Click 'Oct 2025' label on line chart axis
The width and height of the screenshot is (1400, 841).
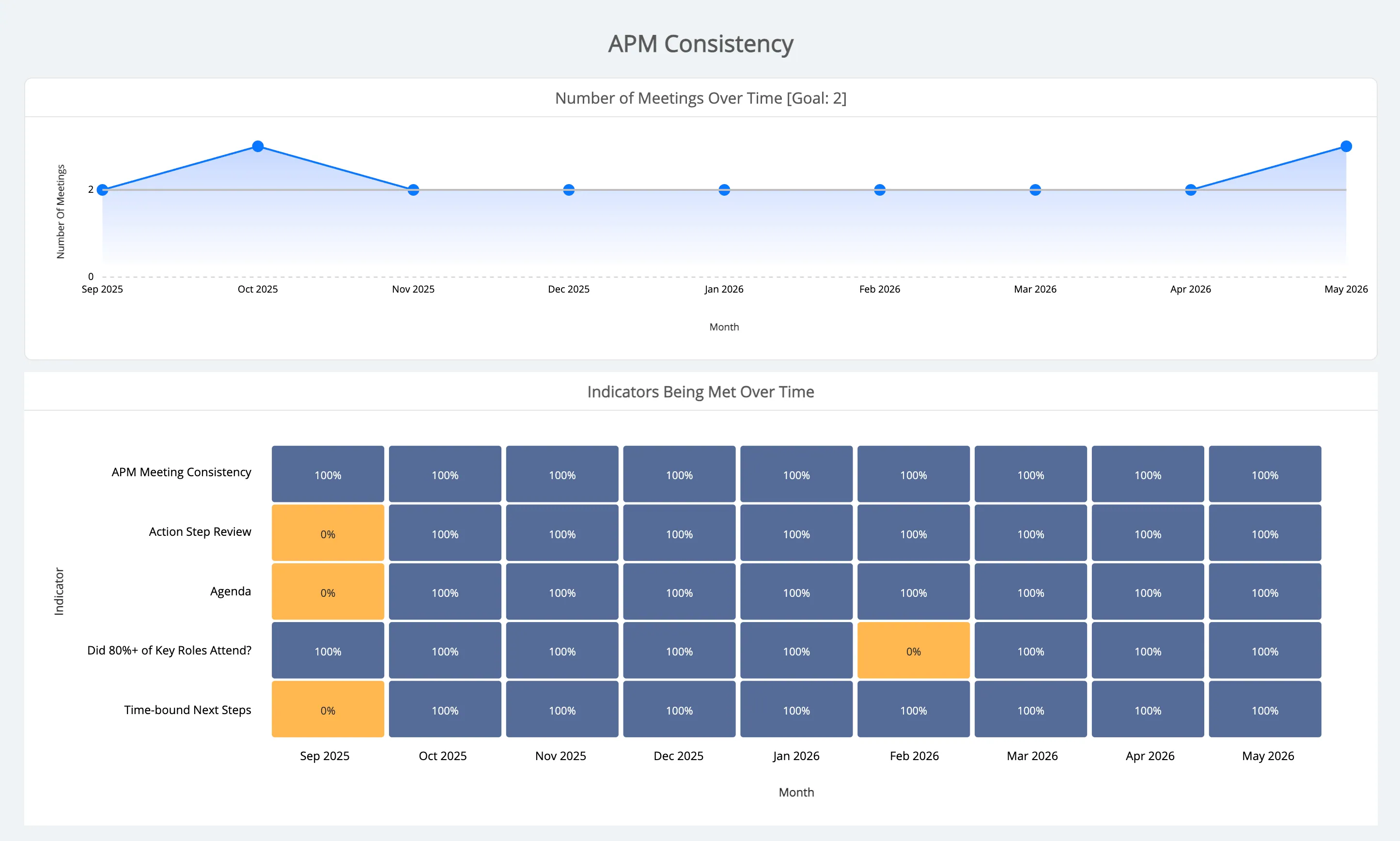point(258,289)
